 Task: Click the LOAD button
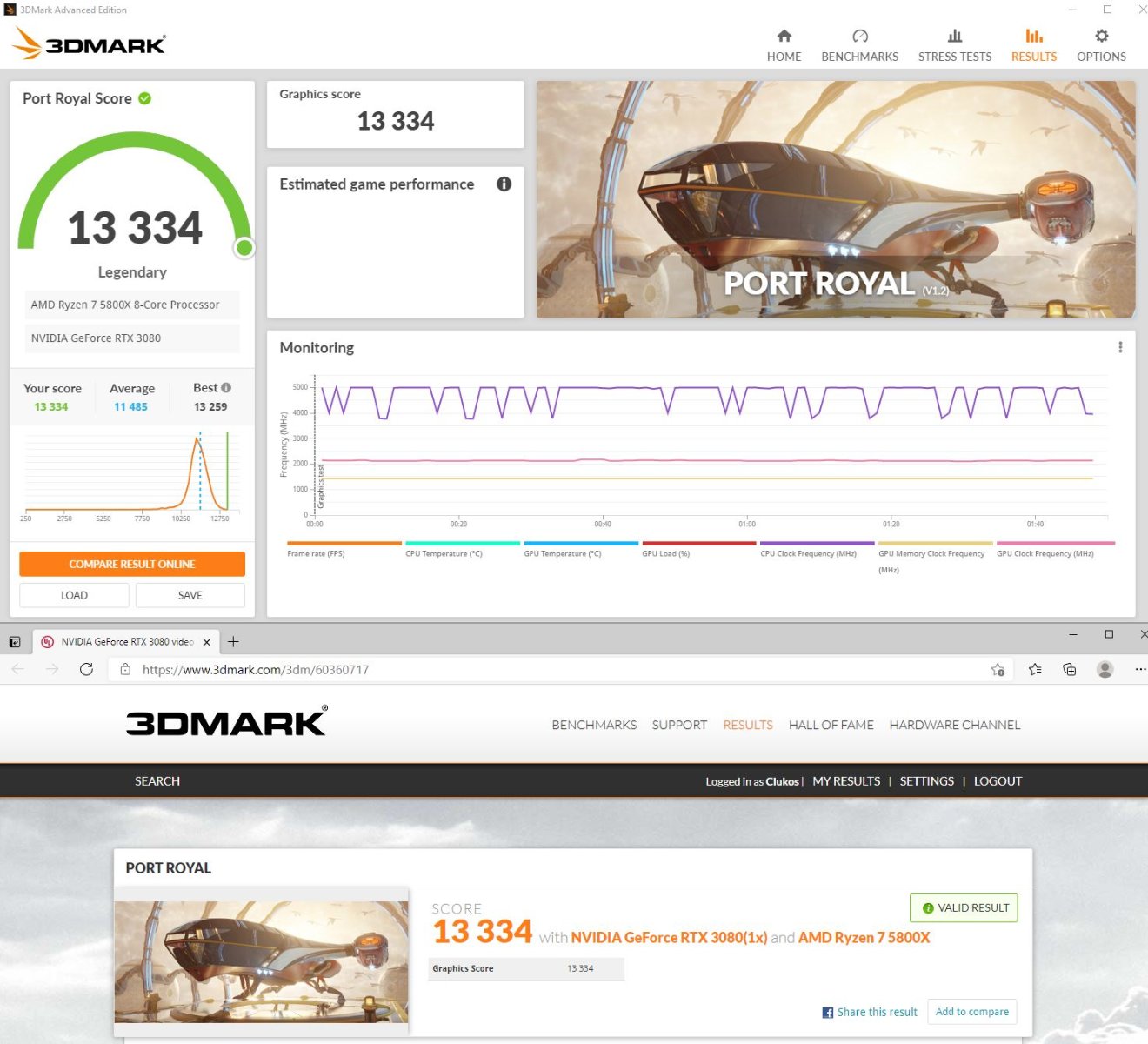click(x=74, y=595)
